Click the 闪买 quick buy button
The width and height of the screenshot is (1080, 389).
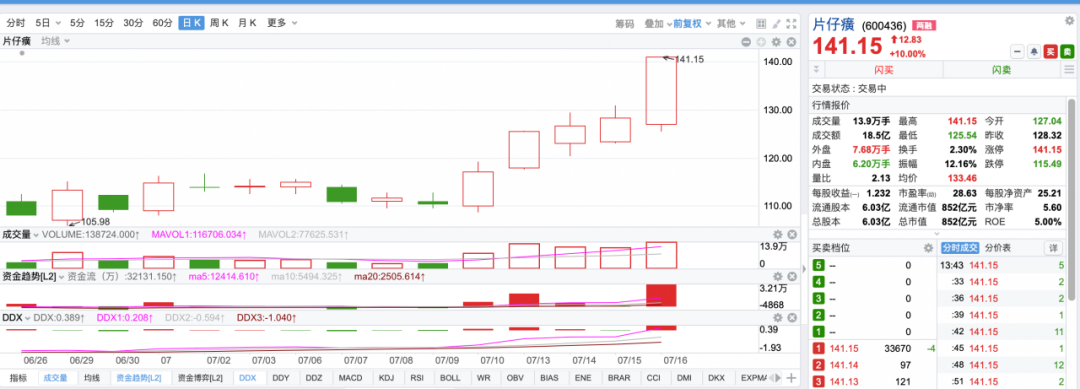pyautogui.click(x=884, y=70)
